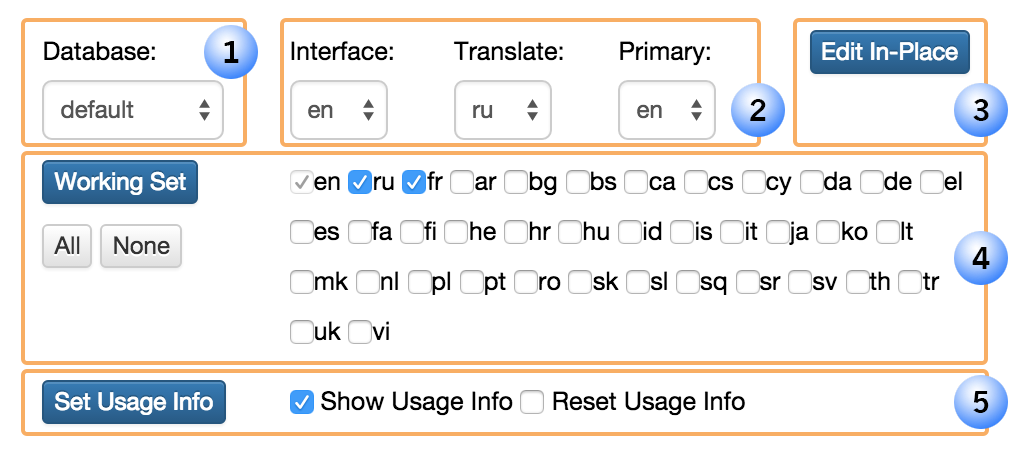Screen dimensions: 1026x462
Task: Enable the de language checkbox
Action: (872, 183)
